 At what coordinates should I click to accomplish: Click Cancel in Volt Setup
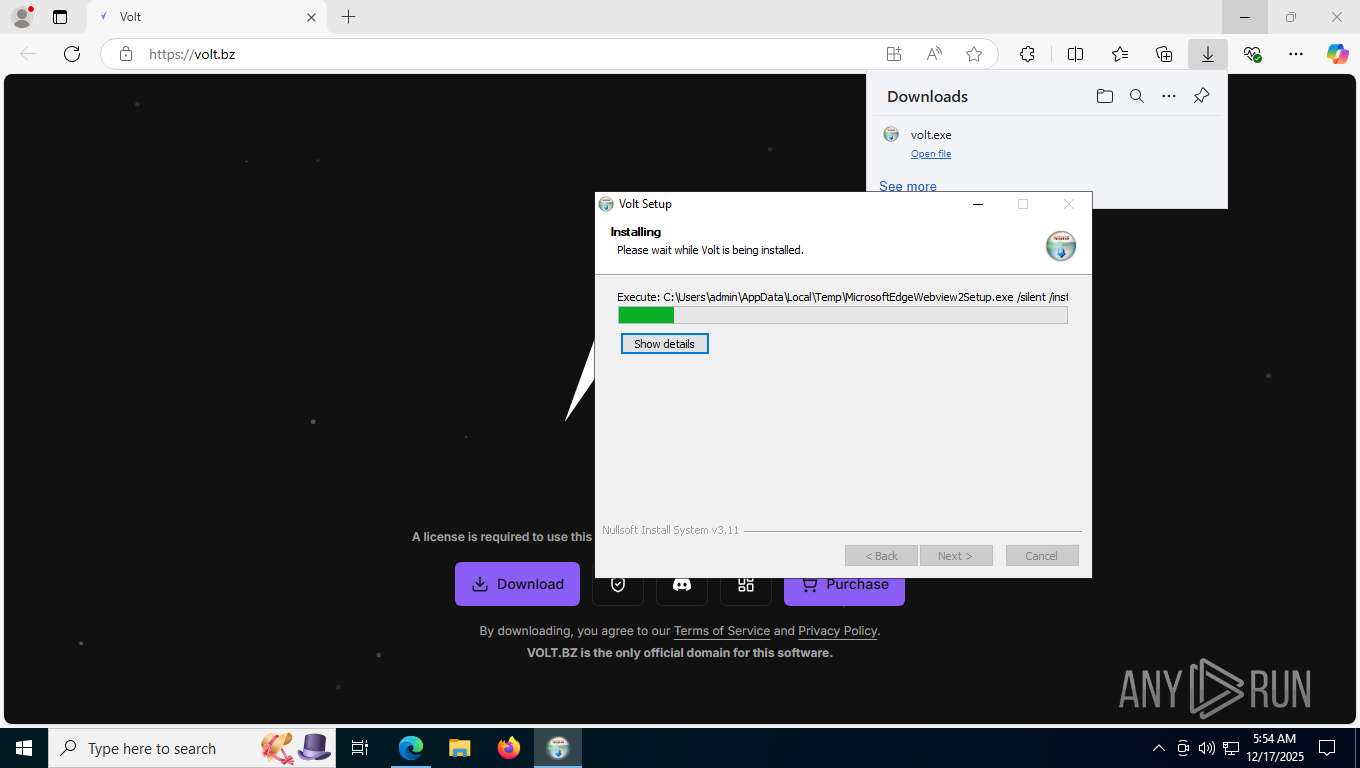pyautogui.click(x=1042, y=556)
